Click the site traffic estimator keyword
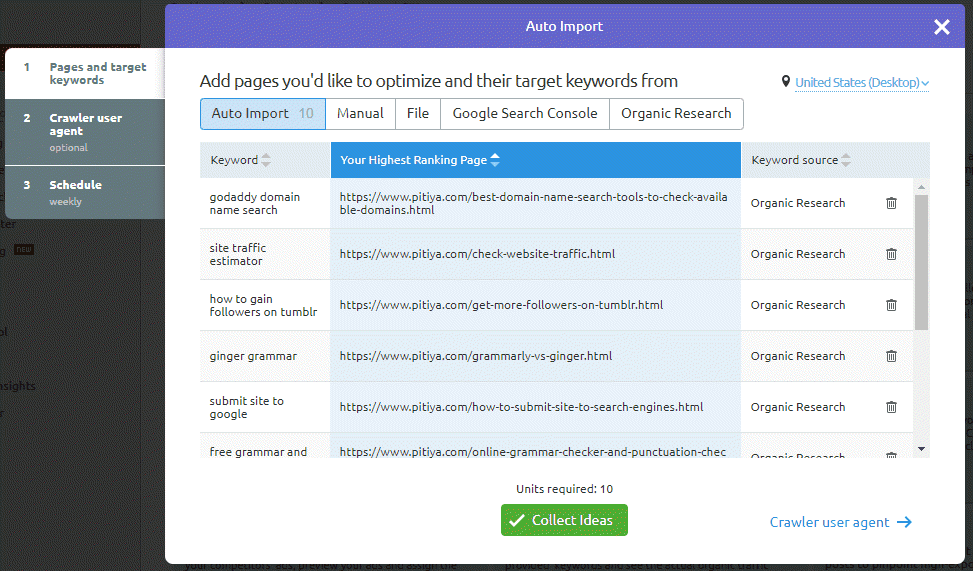The image size is (973, 571). tap(238, 254)
